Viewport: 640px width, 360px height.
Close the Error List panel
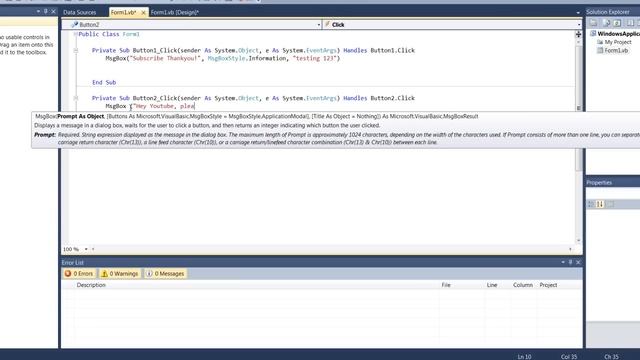click(x=578, y=262)
